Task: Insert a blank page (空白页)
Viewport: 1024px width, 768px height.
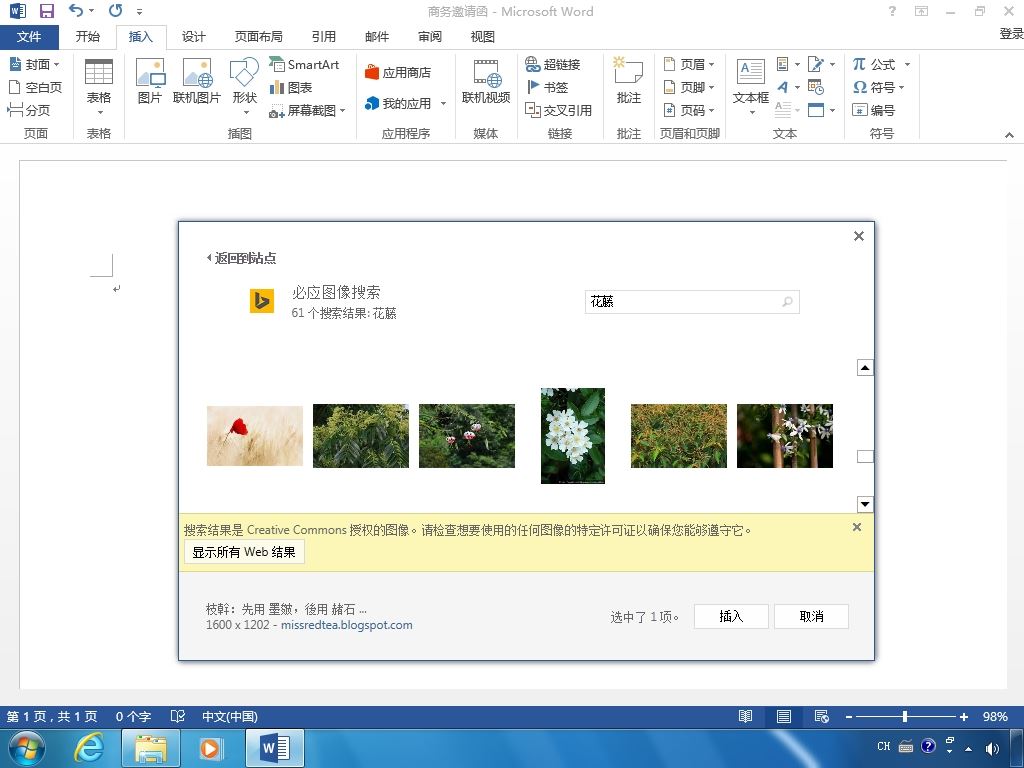Action: [x=35, y=87]
